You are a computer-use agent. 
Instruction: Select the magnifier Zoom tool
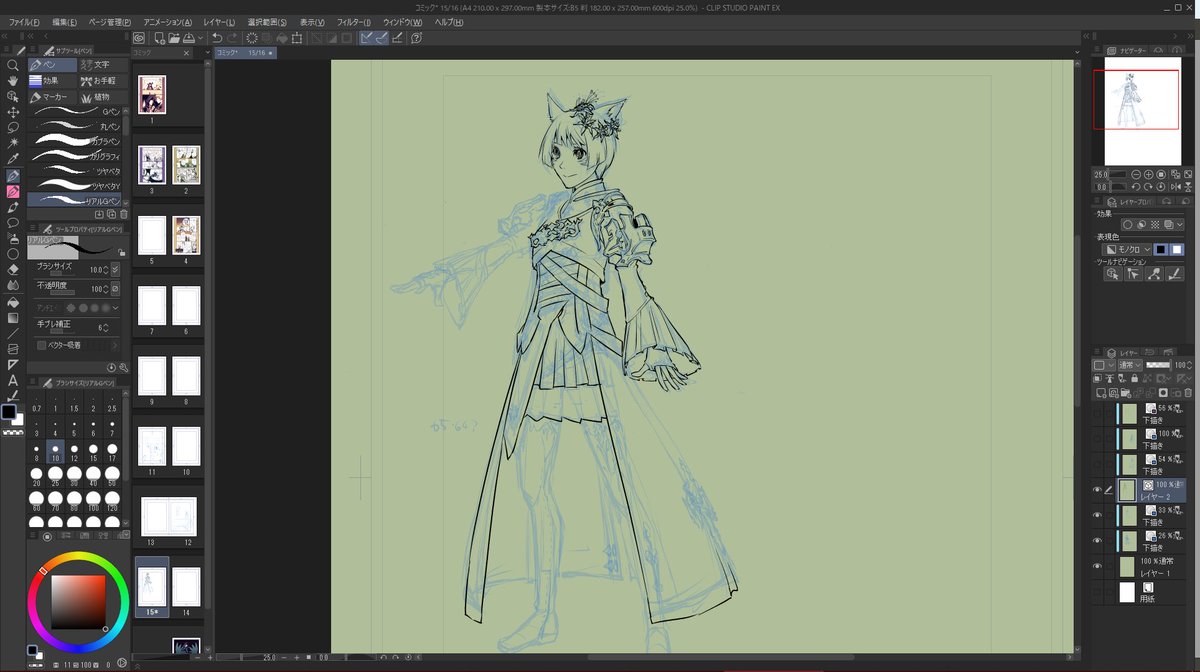(13, 65)
